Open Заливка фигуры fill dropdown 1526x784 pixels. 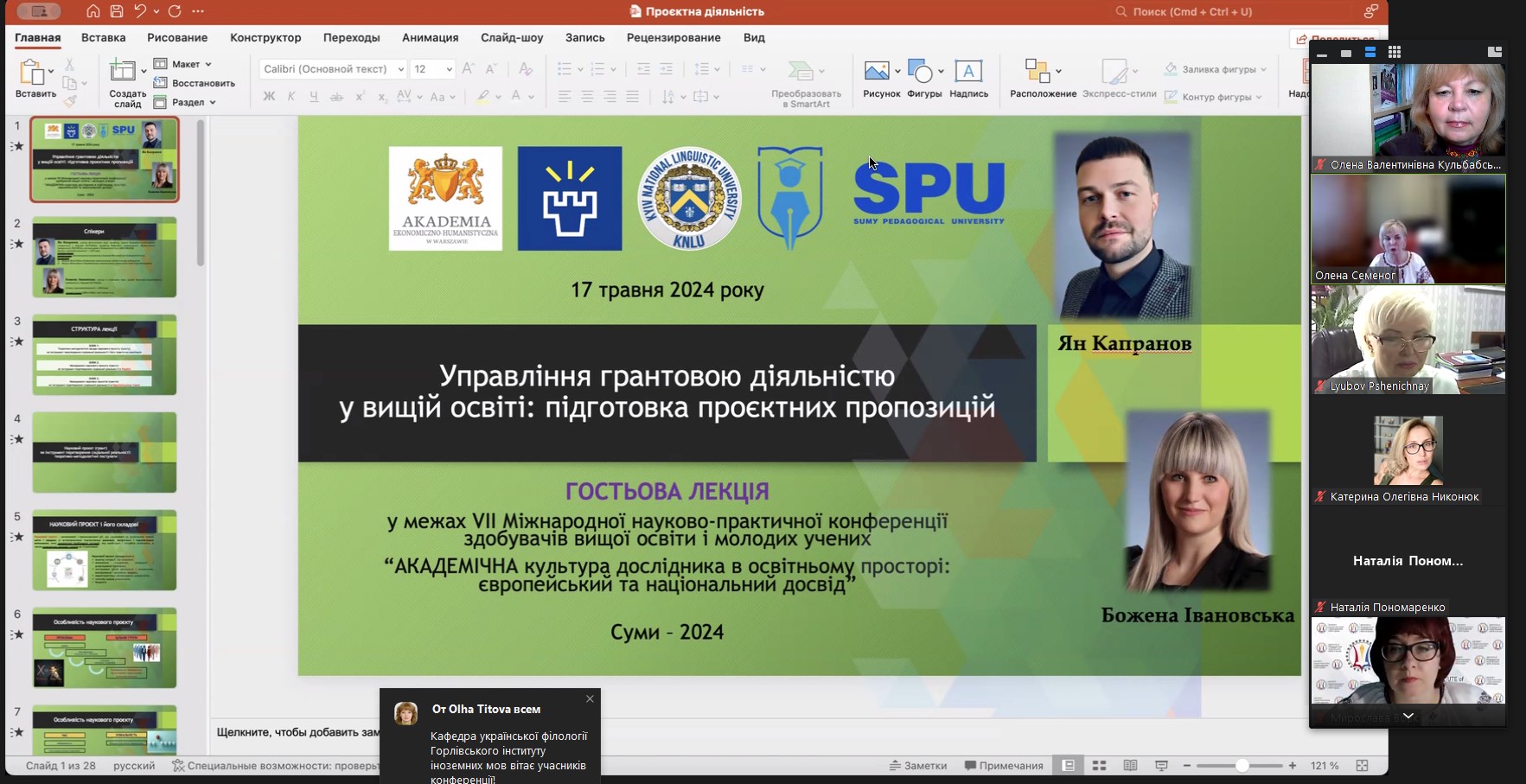point(1215,69)
